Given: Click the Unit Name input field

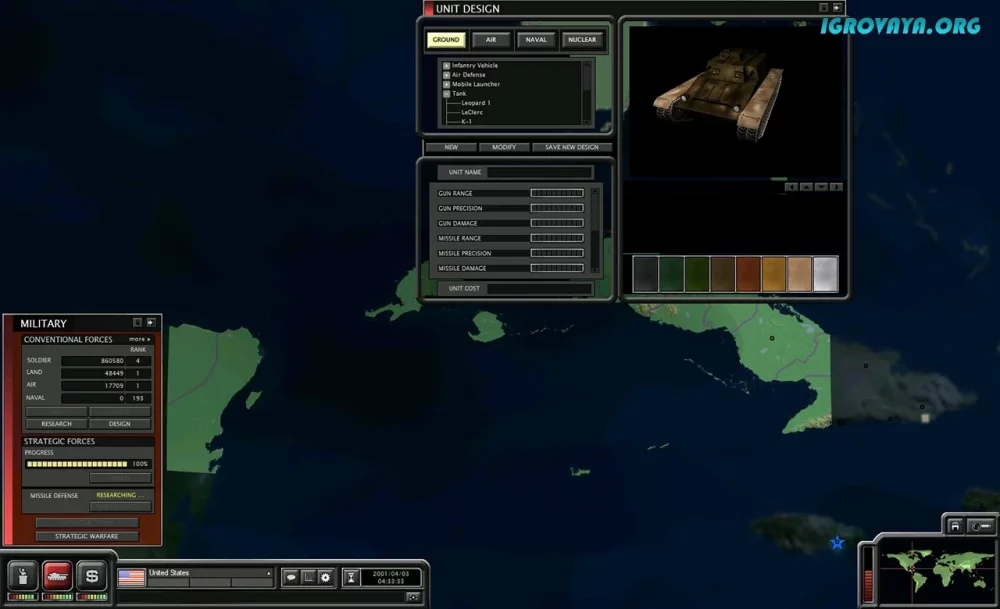Looking at the screenshot, I should click(539, 173).
